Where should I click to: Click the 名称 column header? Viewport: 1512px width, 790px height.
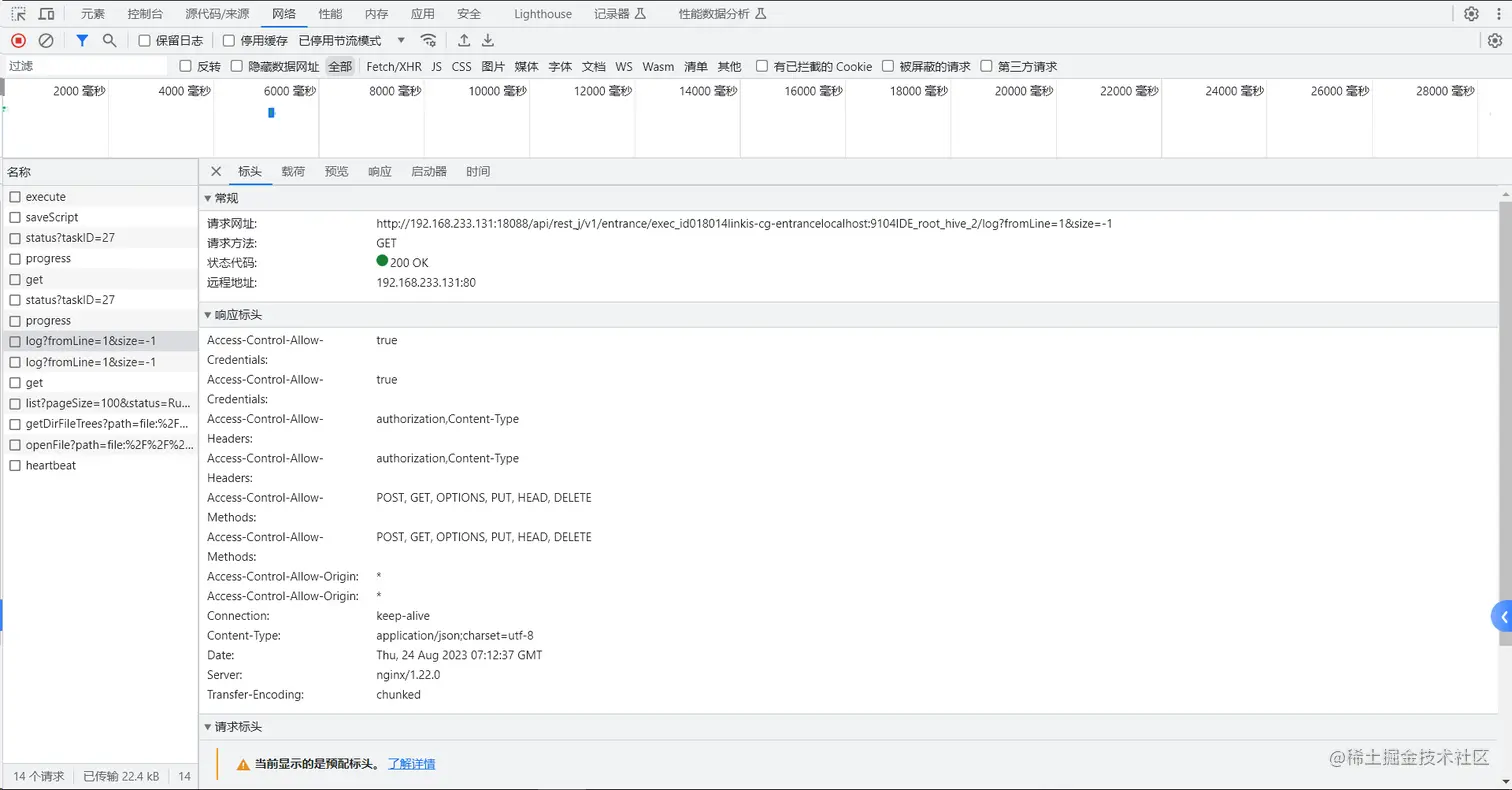click(99, 172)
